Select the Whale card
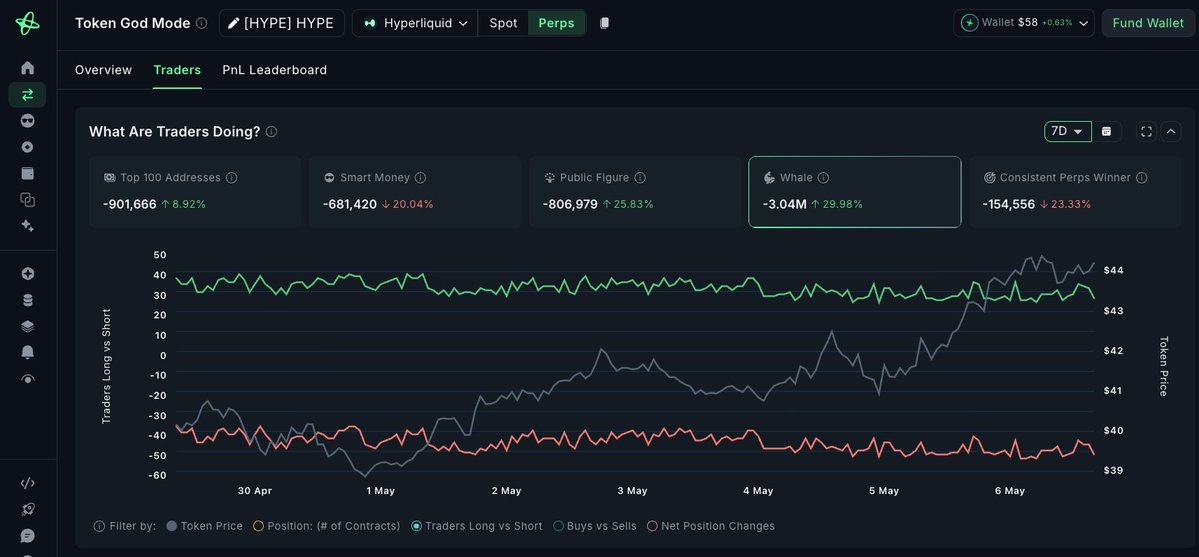The height and width of the screenshot is (557, 1199). pos(855,192)
